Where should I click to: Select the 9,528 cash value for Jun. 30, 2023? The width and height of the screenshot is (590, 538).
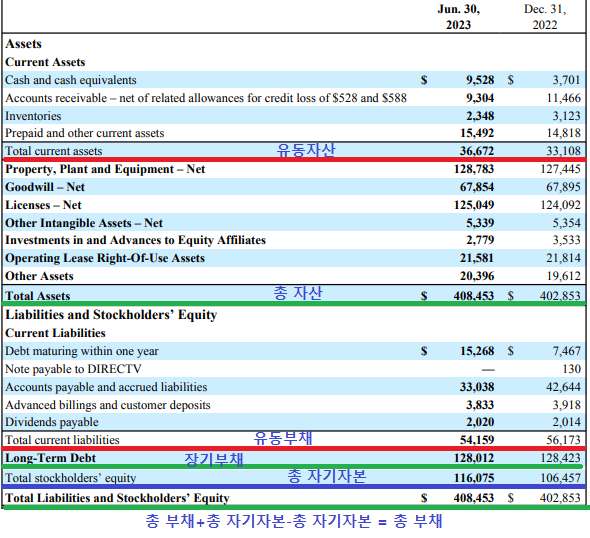(480, 80)
